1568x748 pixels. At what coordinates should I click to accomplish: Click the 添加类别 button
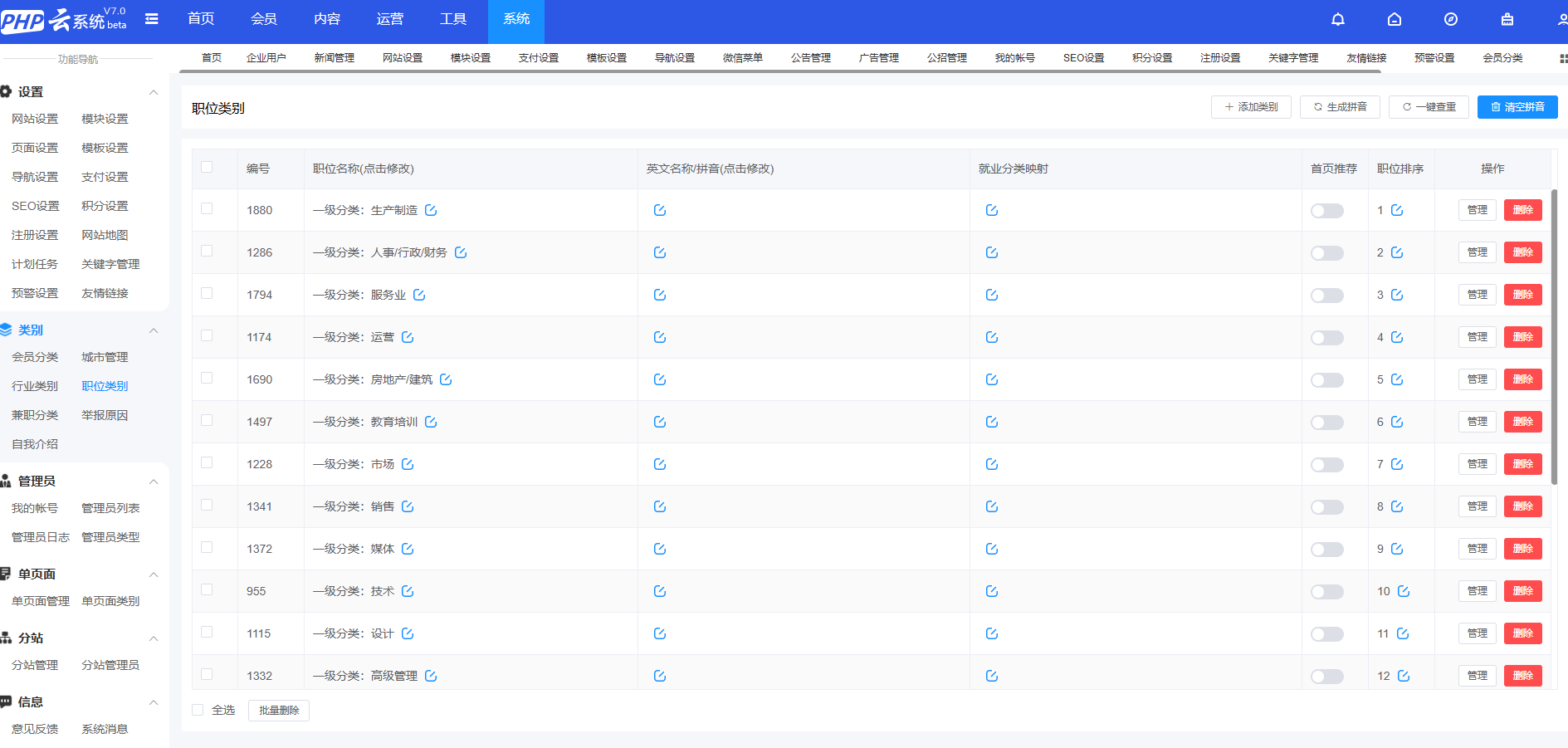(1250, 107)
